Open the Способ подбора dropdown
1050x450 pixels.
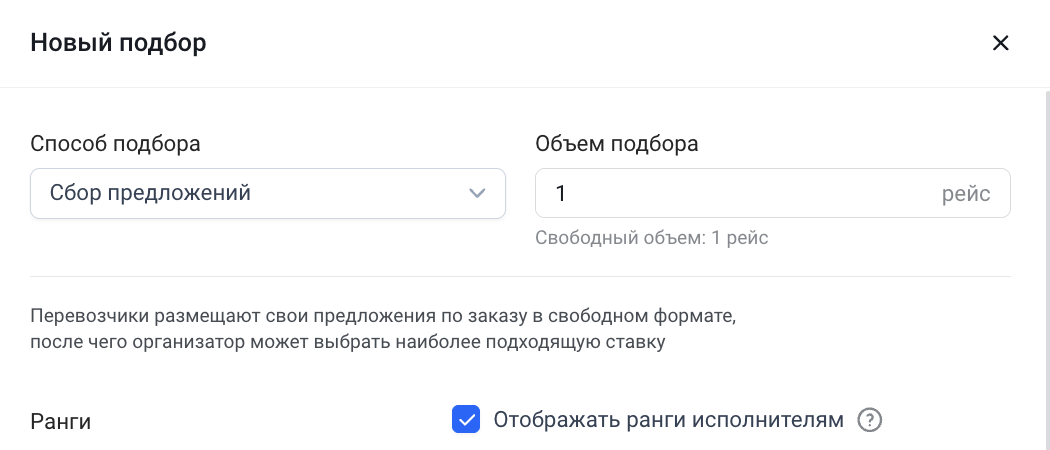268,194
